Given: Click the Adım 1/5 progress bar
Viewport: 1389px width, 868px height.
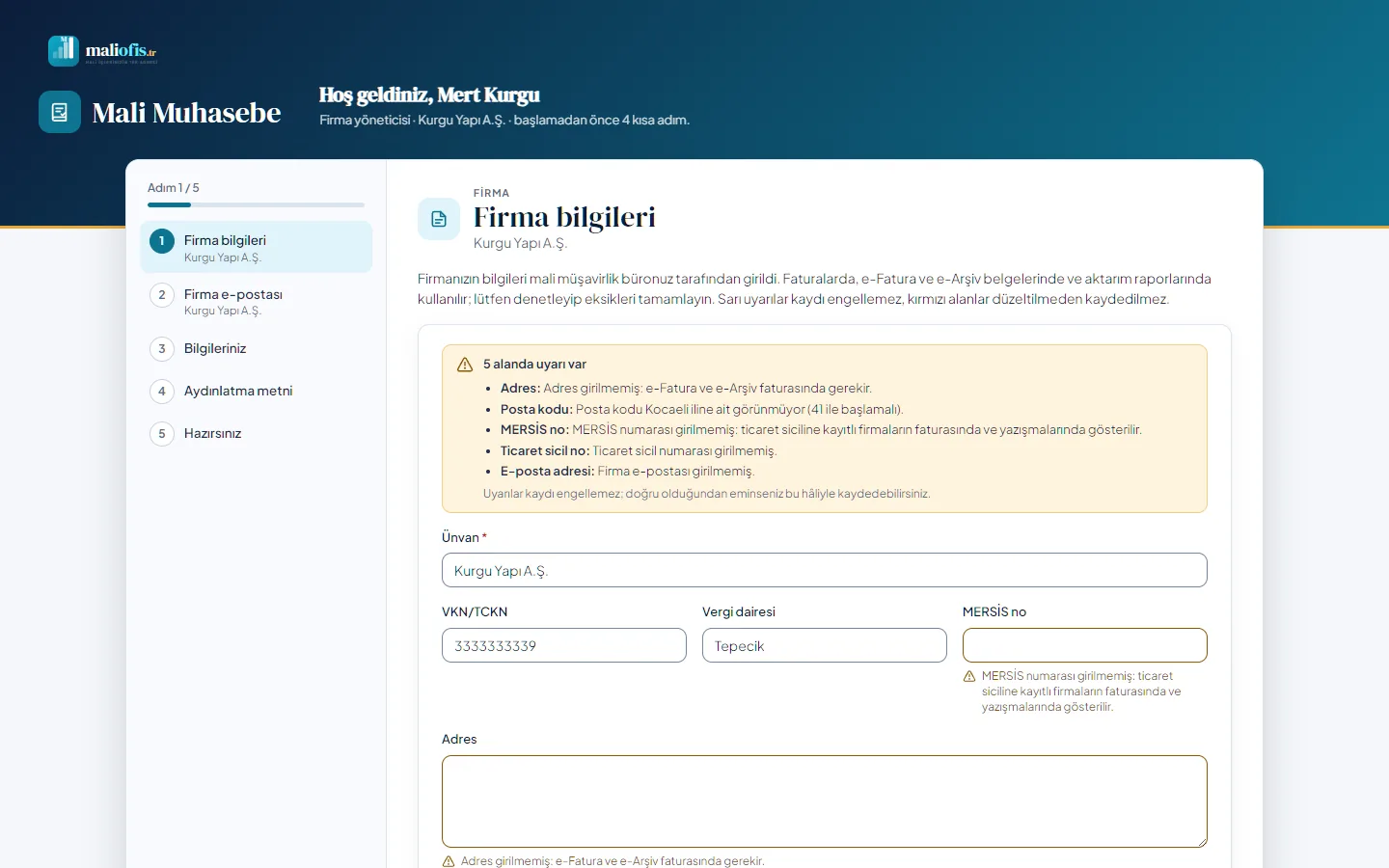Looking at the screenshot, I should [256, 204].
